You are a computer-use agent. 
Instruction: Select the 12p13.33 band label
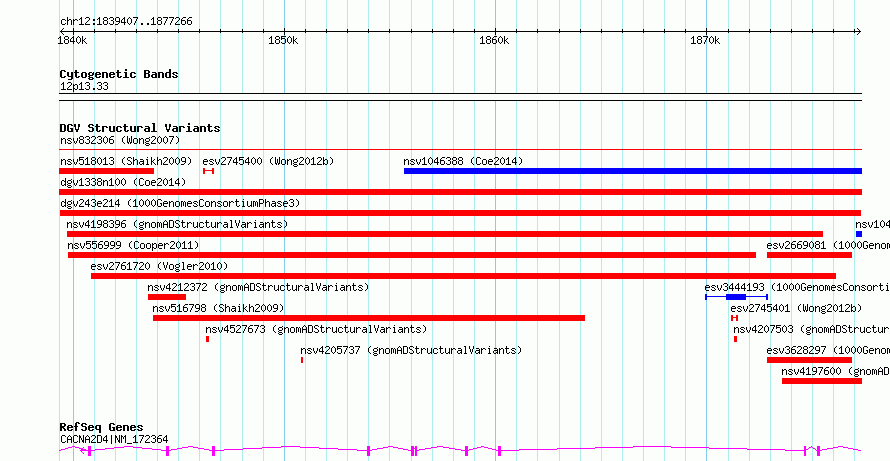coord(84,87)
